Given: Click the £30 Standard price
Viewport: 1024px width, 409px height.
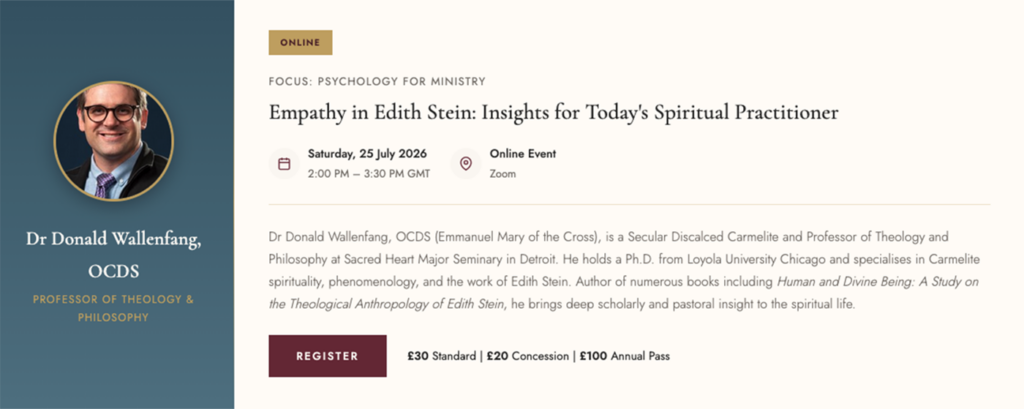Looking at the screenshot, I should point(443,356).
